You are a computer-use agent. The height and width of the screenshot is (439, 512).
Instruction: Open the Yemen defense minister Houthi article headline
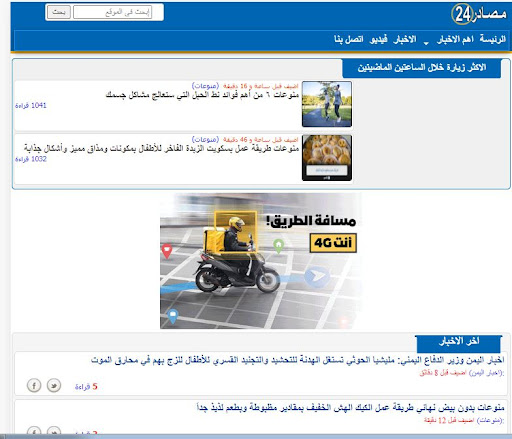coord(297,360)
